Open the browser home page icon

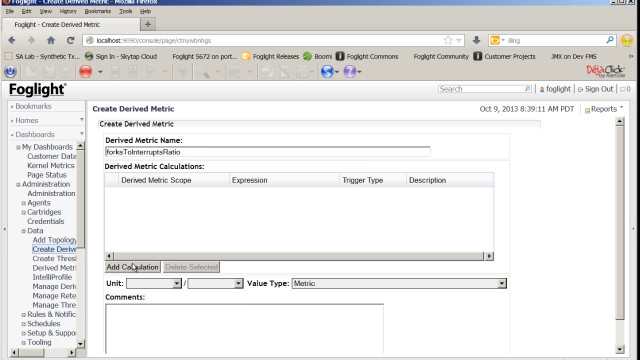51,40
